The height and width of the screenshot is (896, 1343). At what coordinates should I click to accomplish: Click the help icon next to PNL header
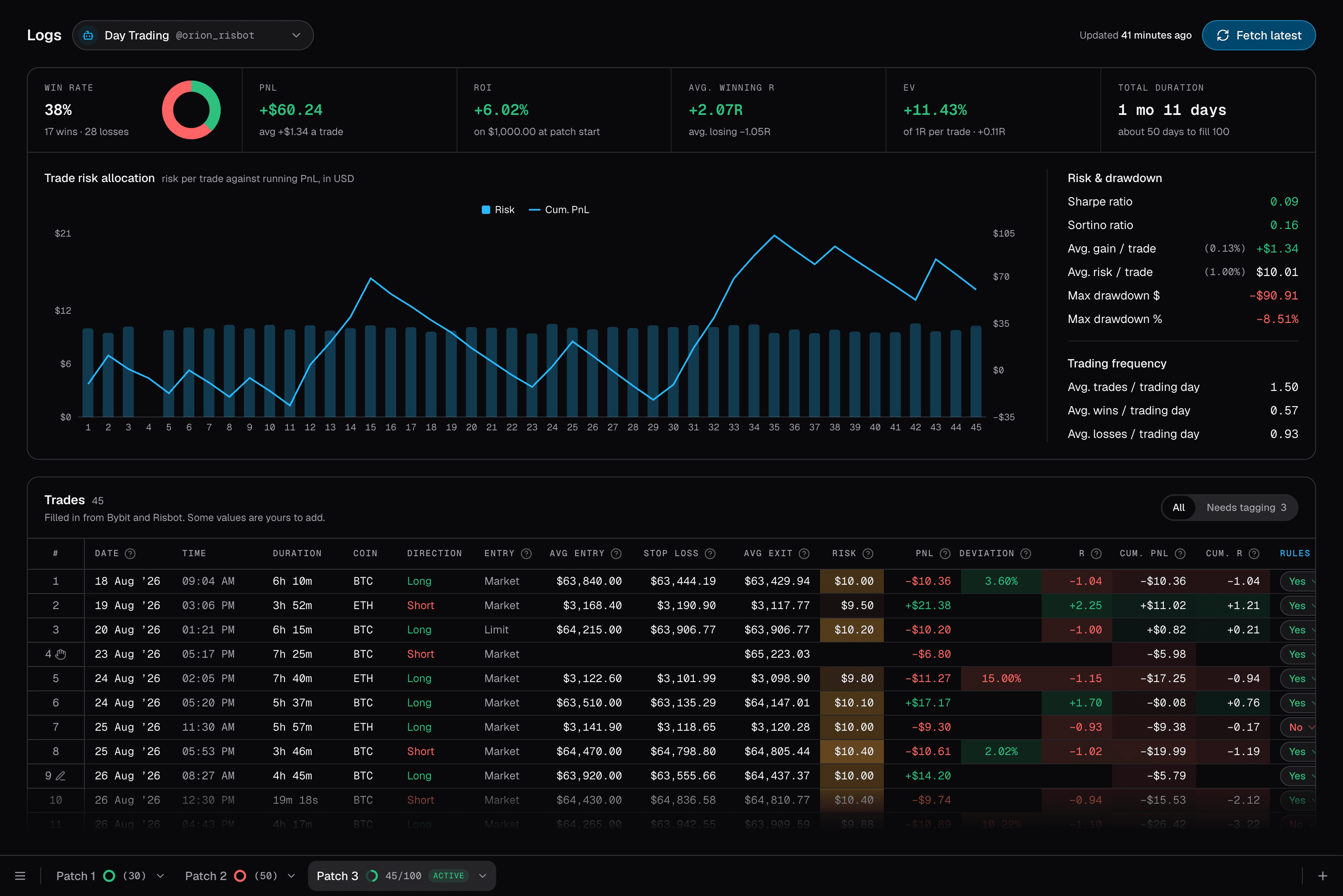tap(945, 553)
